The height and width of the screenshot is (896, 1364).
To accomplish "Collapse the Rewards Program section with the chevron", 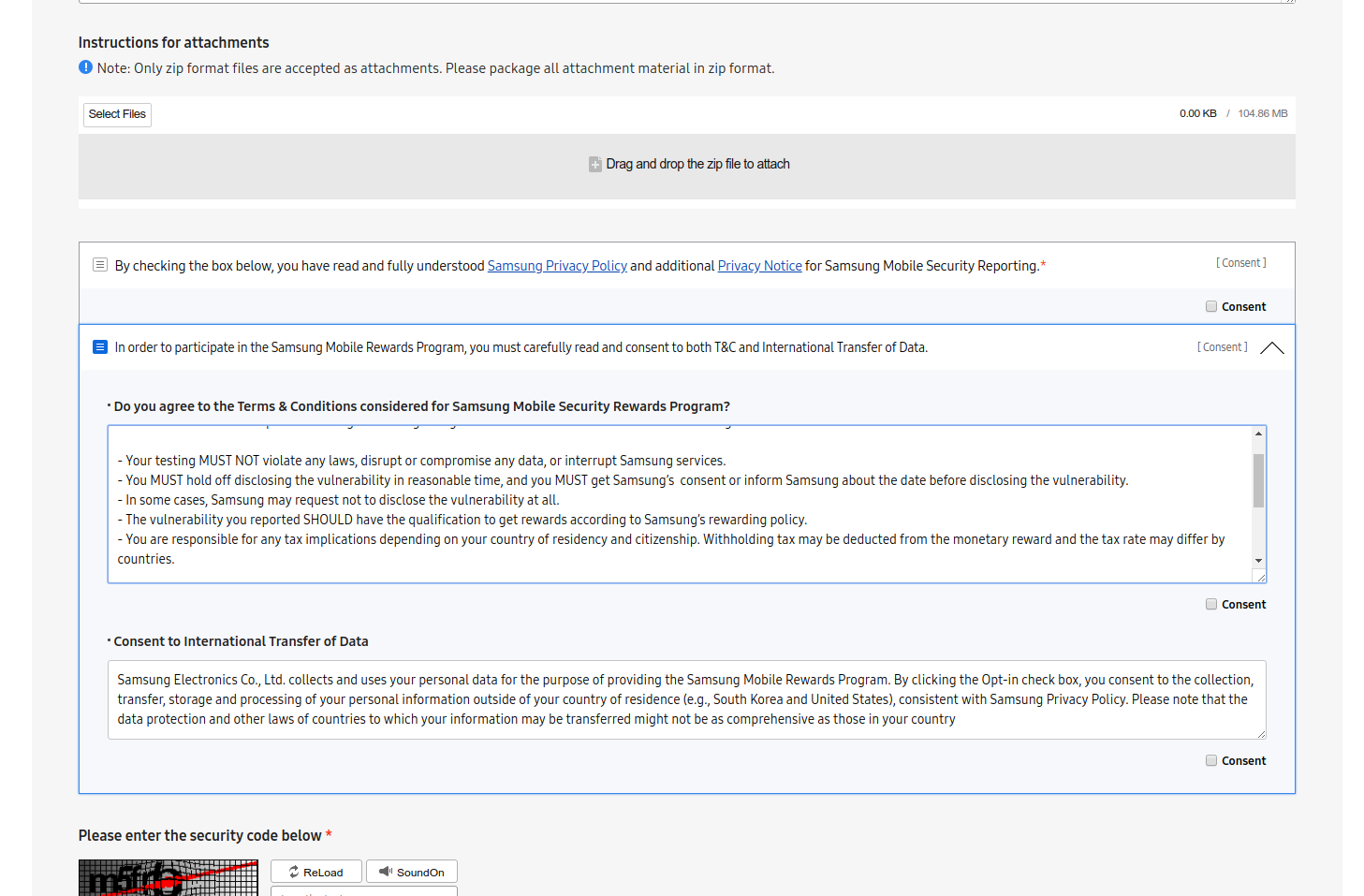I will [x=1271, y=348].
